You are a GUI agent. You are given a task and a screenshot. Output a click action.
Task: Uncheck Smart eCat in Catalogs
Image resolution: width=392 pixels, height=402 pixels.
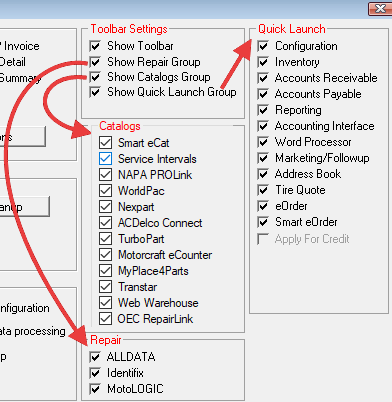[x=105, y=143]
